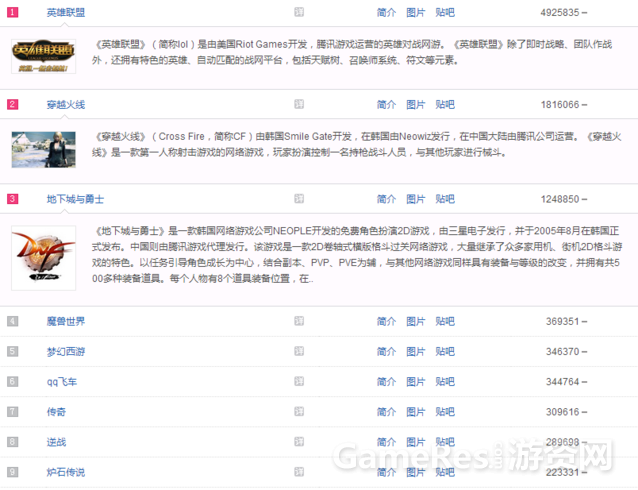This screenshot has height=490, width=638.
Task: Click the detail icon in 逆战 row
Action: coord(299,442)
